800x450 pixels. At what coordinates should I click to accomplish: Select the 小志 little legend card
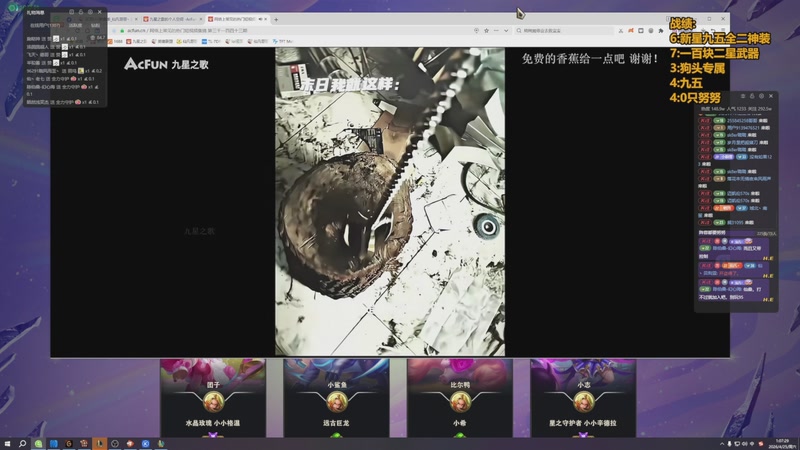[x=583, y=397]
